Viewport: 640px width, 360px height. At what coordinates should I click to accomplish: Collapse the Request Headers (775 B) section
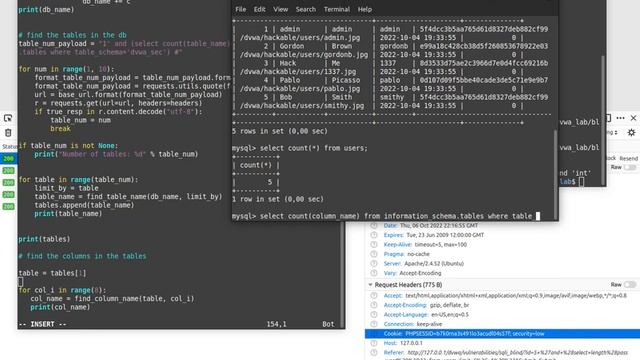click(x=370, y=284)
